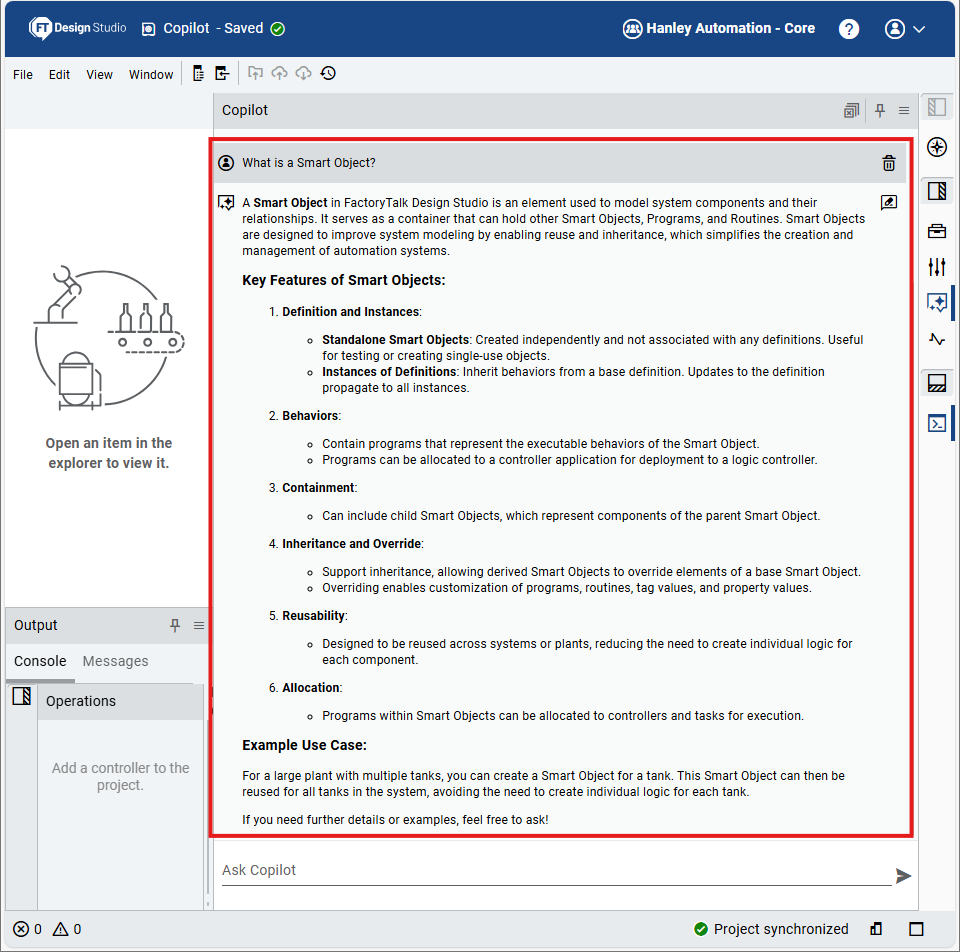Toggle the console output icon in right sidebar

[937, 424]
